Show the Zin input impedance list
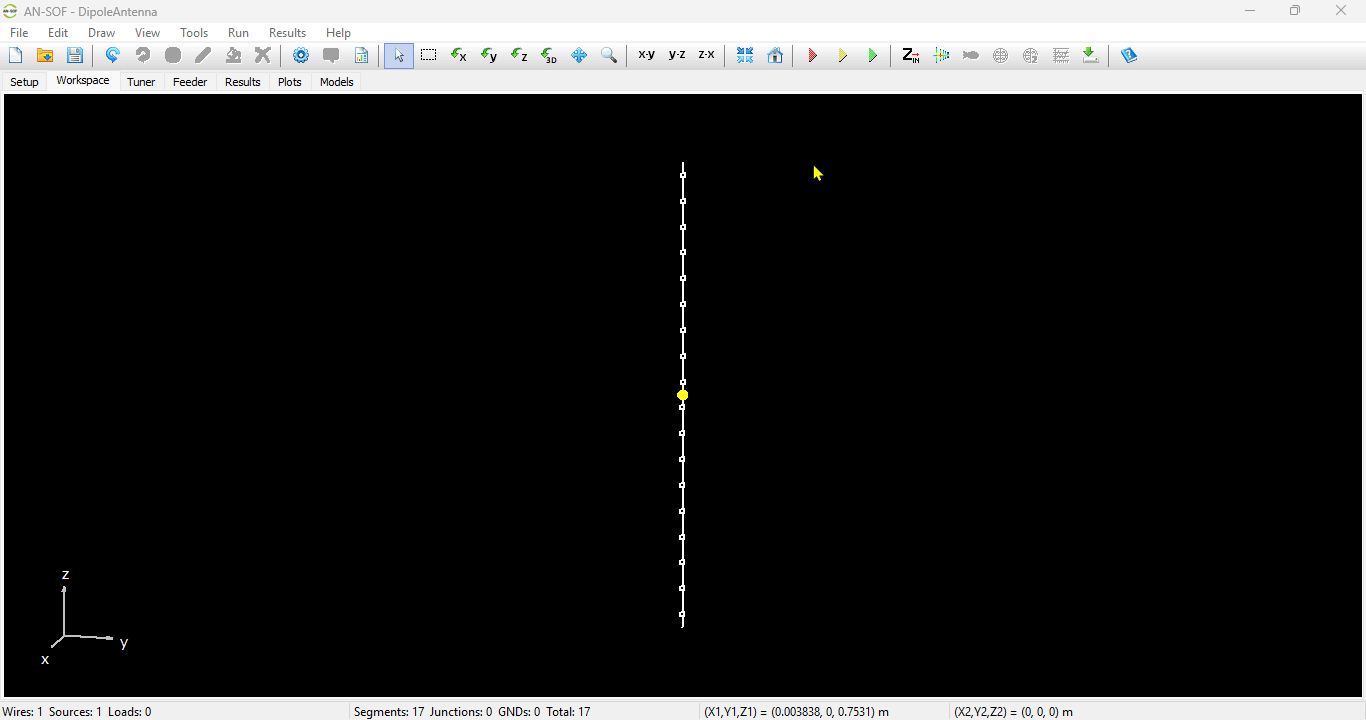 [911, 56]
